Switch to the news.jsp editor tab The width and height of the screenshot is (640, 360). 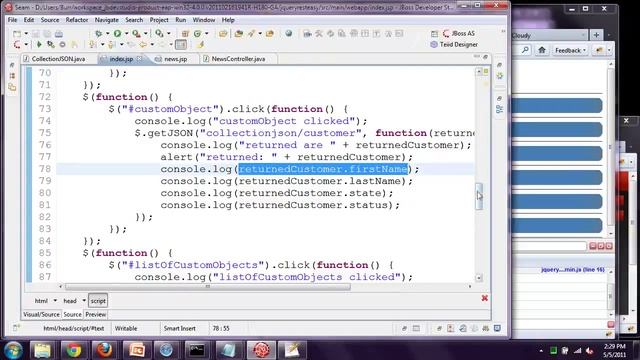point(176,59)
